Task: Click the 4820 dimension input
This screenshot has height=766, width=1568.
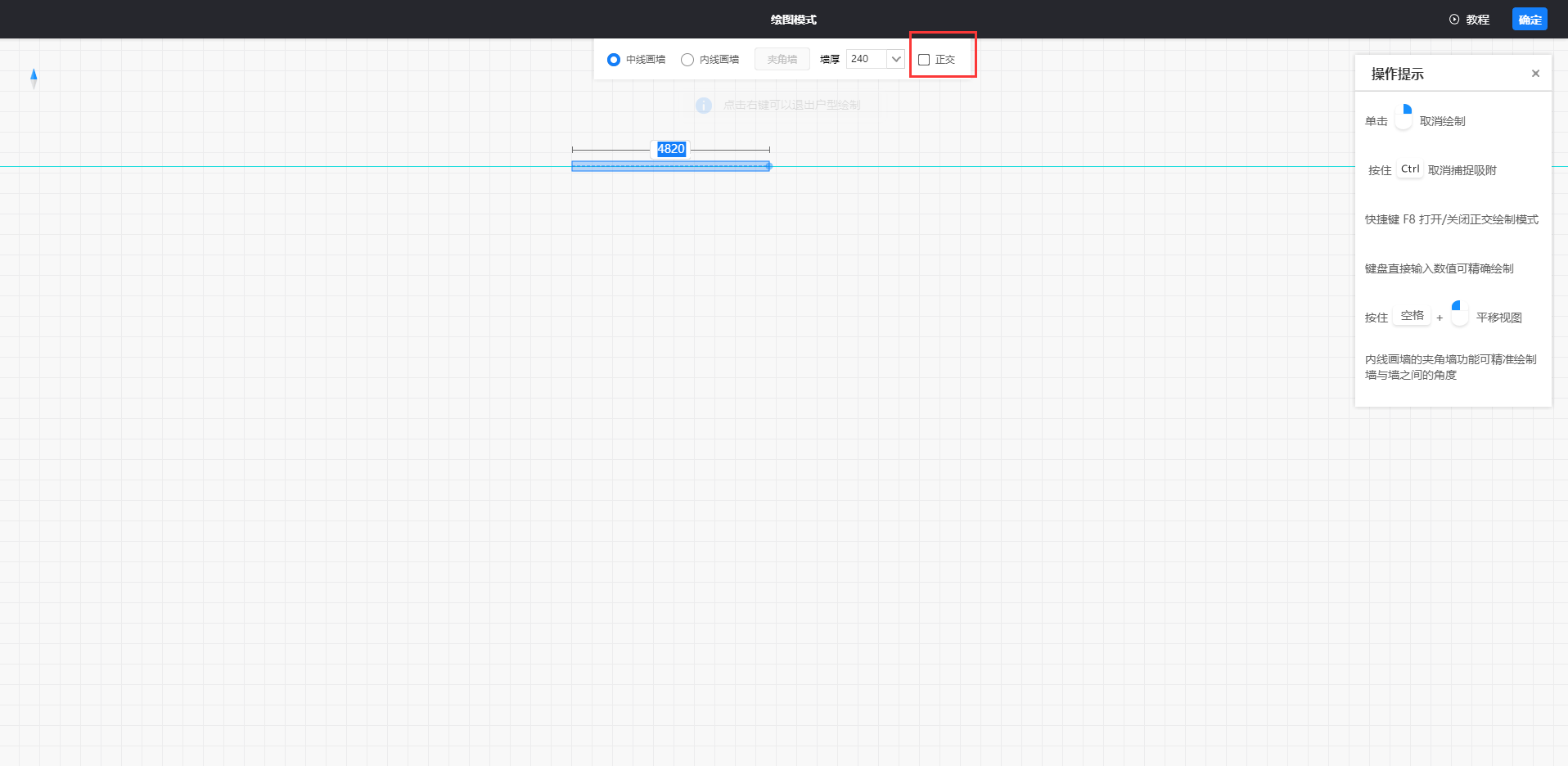Action: (671, 149)
